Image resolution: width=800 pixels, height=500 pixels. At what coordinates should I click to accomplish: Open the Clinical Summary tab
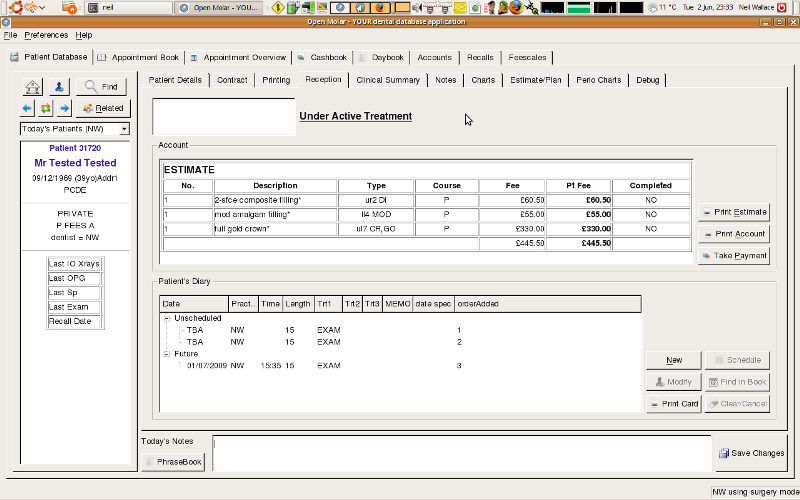pyautogui.click(x=388, y=80)
